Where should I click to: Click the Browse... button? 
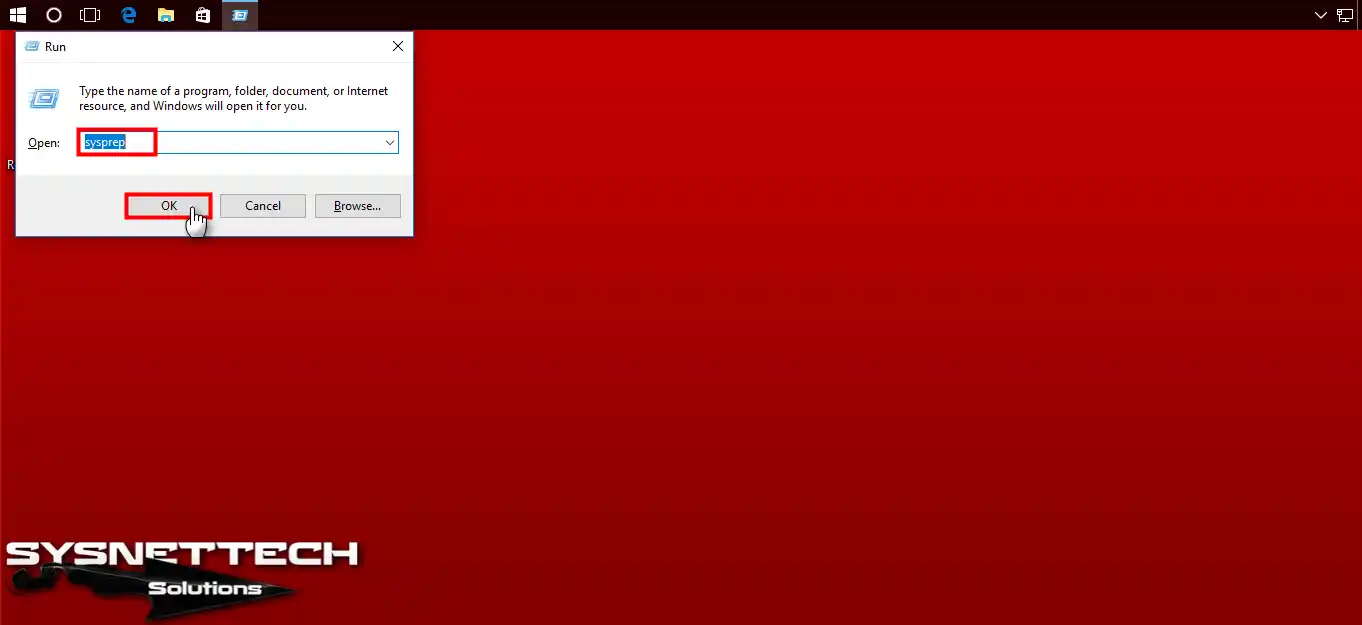tap(357, 206)
